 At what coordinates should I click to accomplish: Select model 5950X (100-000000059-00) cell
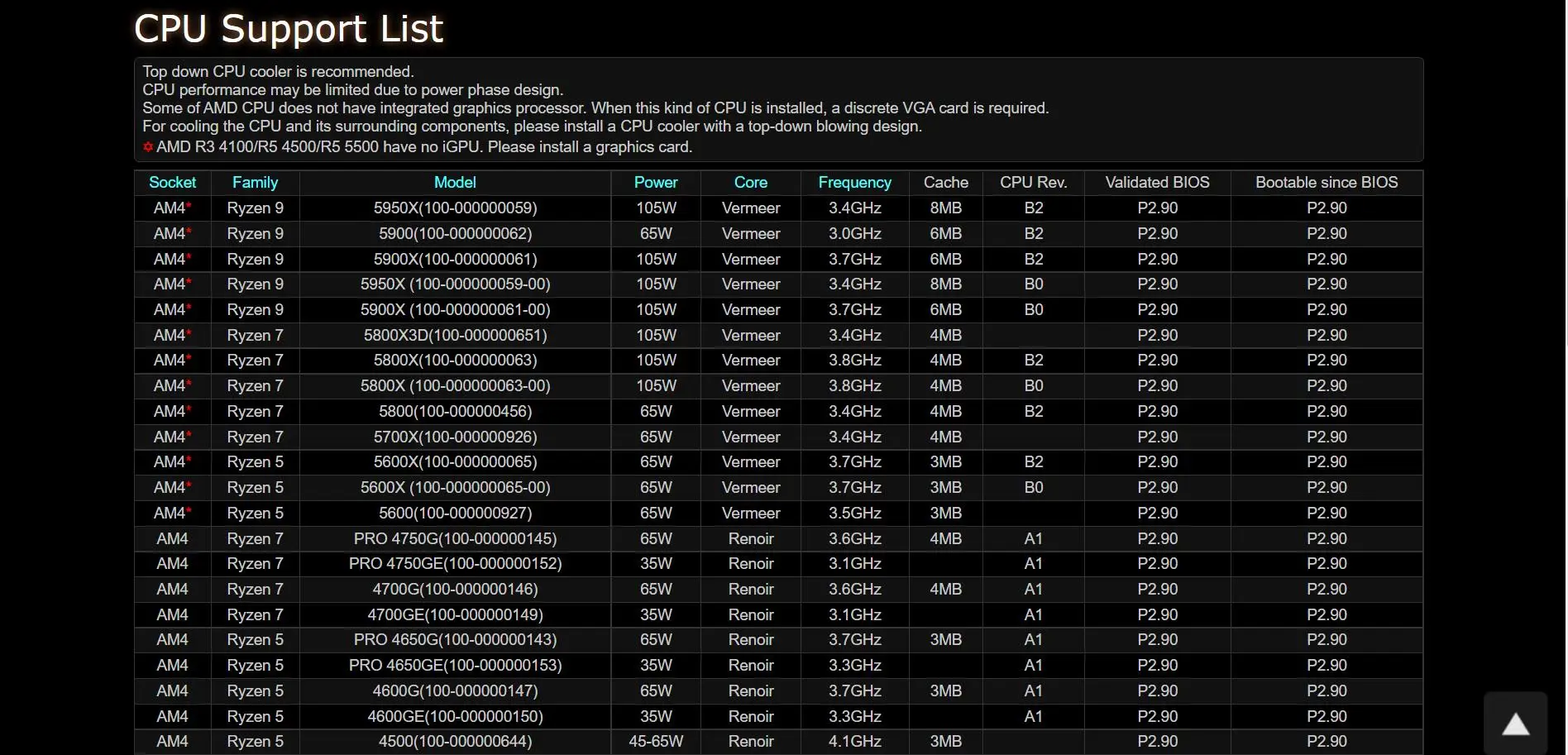coord(455,284)
